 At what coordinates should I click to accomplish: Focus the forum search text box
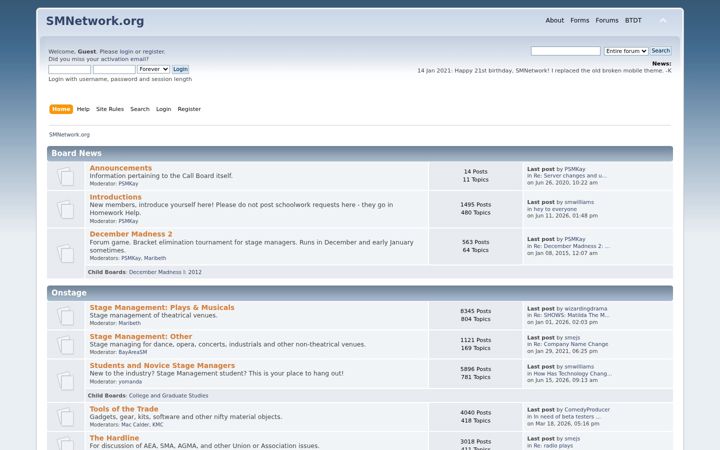point(566,51)
